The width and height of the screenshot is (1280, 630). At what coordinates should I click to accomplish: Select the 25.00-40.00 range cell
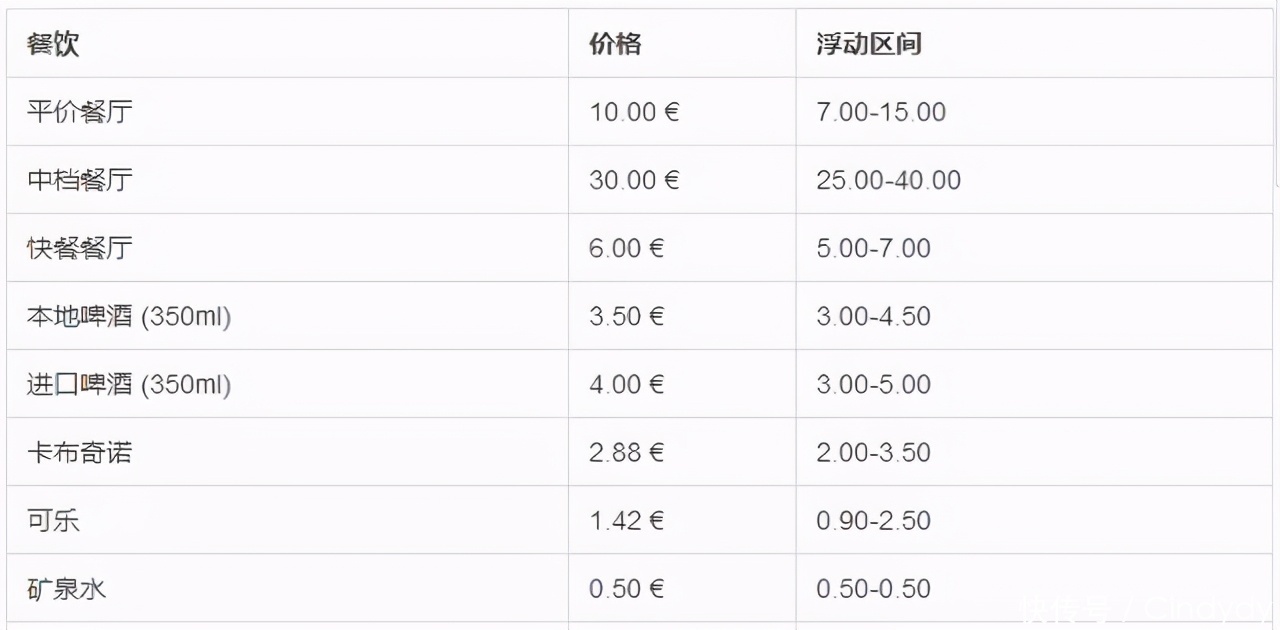888,180
